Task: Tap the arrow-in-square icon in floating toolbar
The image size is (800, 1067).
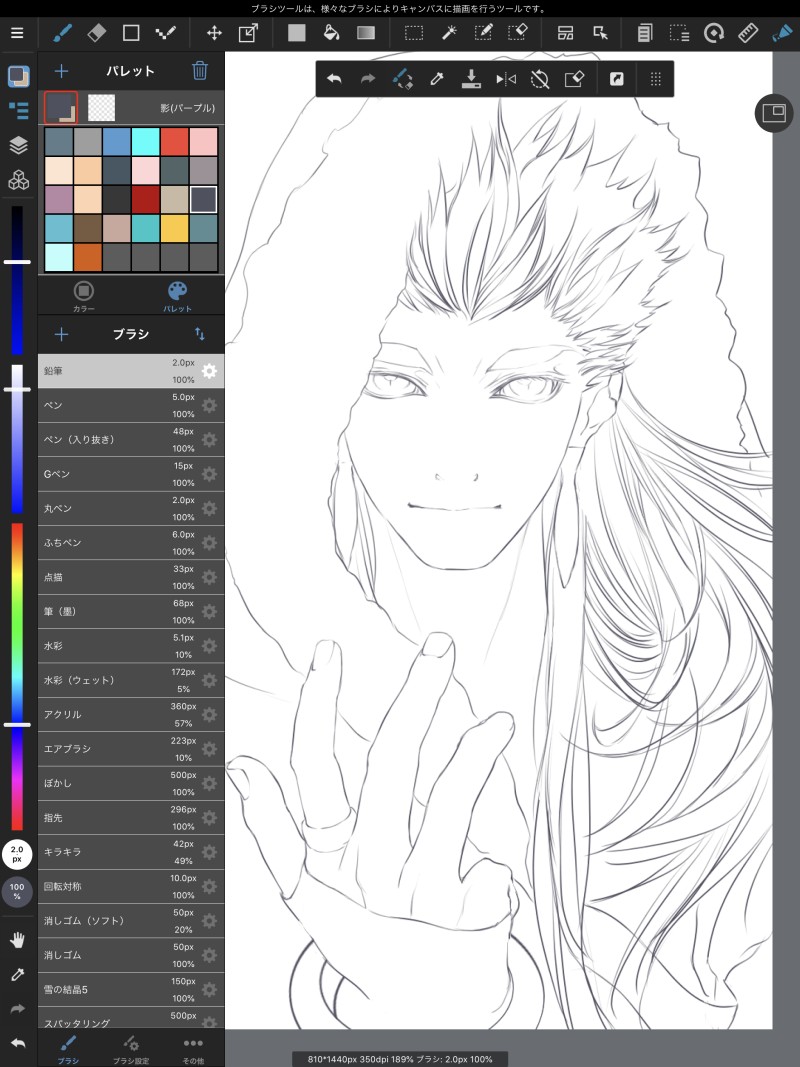Action: pos(616,79)
